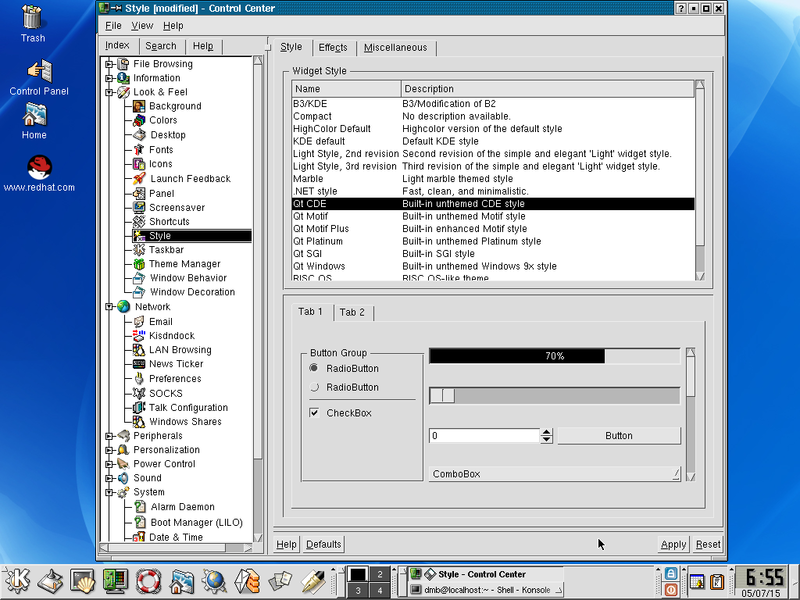Viewport: 800px width, 600px height.
Task: Collapse the Look & Feel tree node
Action: [109, 92]
